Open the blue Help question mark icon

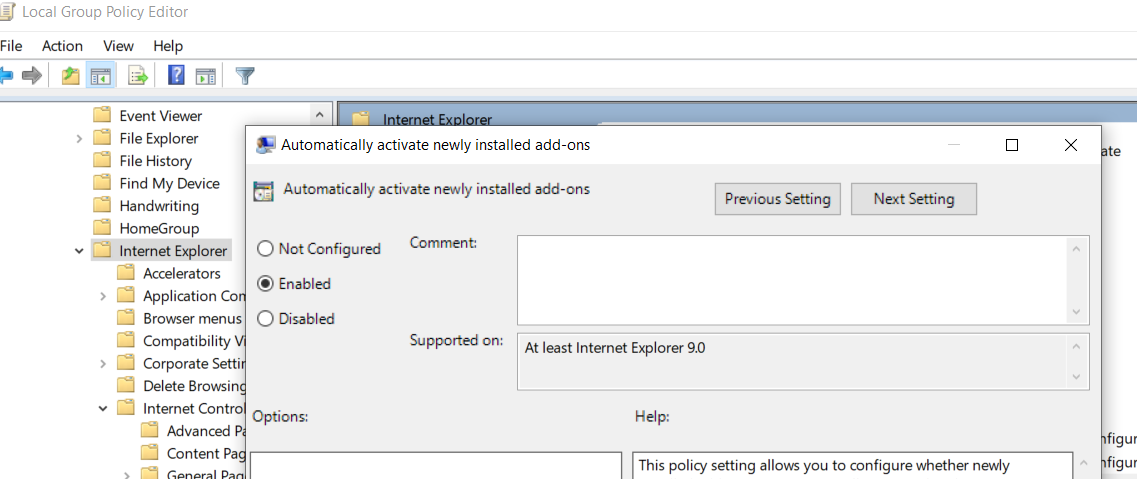176,75
